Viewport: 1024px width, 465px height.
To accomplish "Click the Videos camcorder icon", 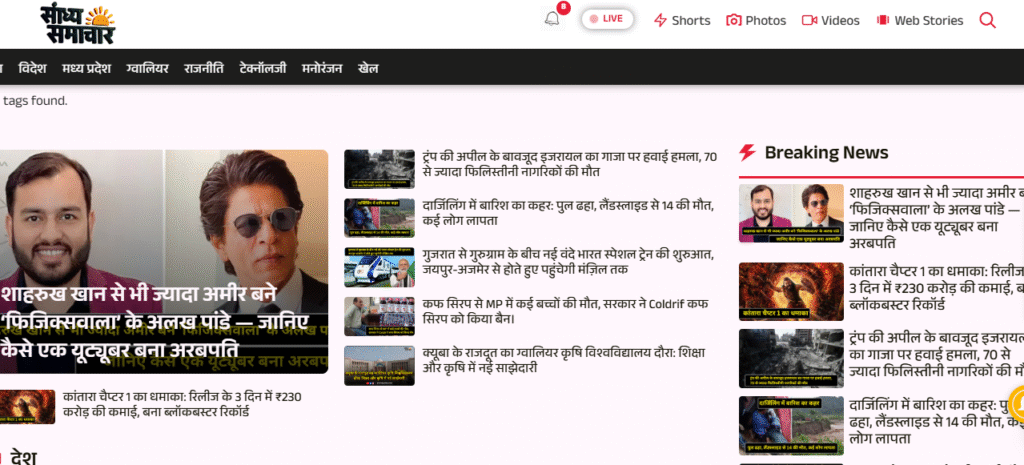I will click(x=809, y=20).
